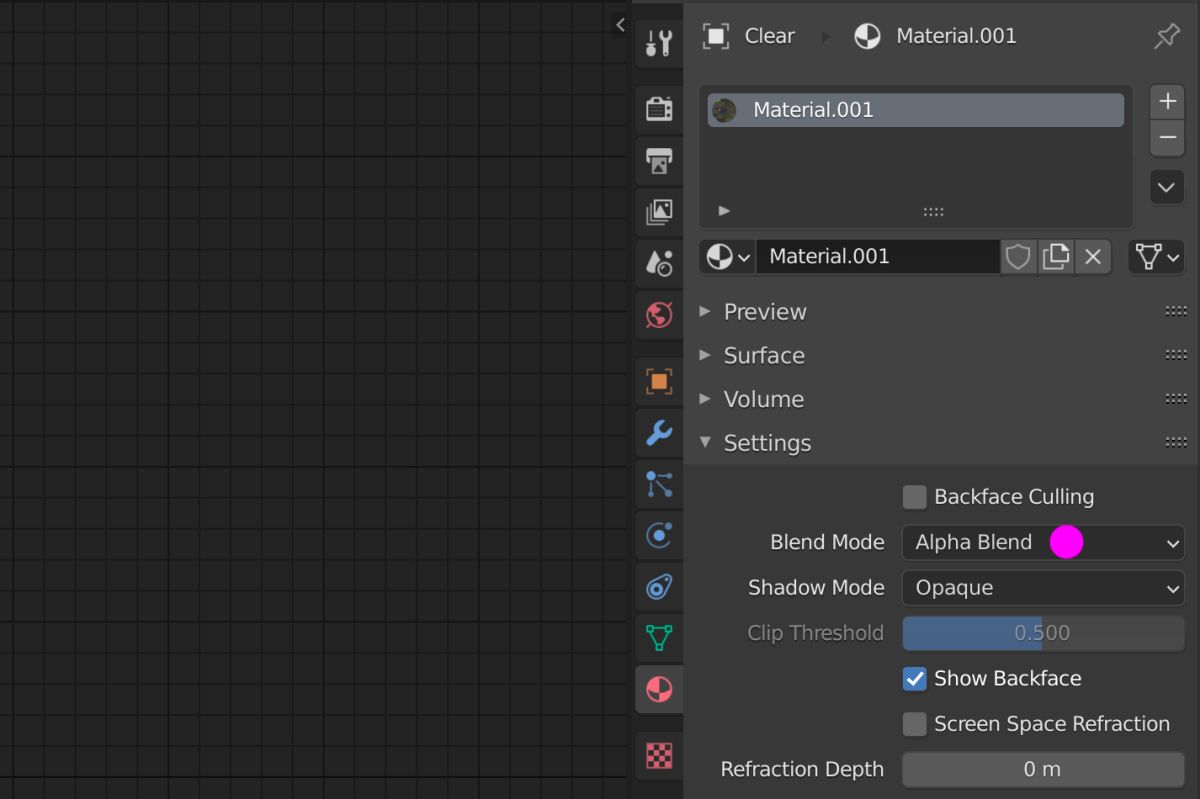Image resolution: width=1200 pixels, height=799 pixels.
Task: Open the View Layer properties tab
Action: (659, 212)
